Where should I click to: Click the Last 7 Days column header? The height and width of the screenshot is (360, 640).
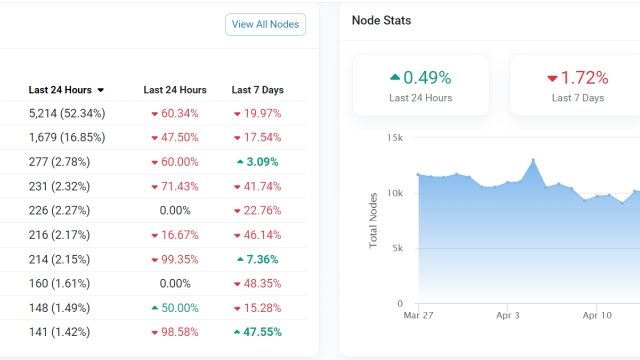point(258,90)
